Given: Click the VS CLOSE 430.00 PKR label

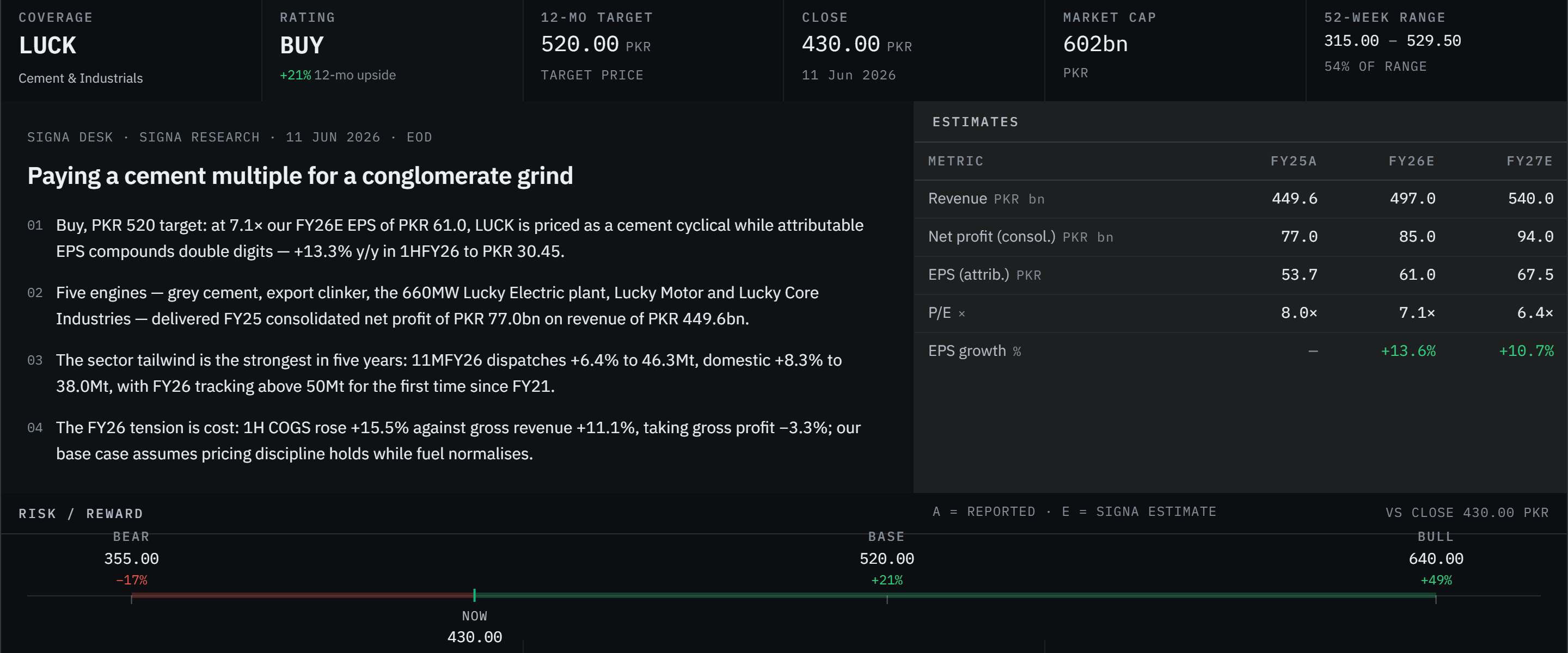Looking at the screenshot, I should pos(1467,513).
